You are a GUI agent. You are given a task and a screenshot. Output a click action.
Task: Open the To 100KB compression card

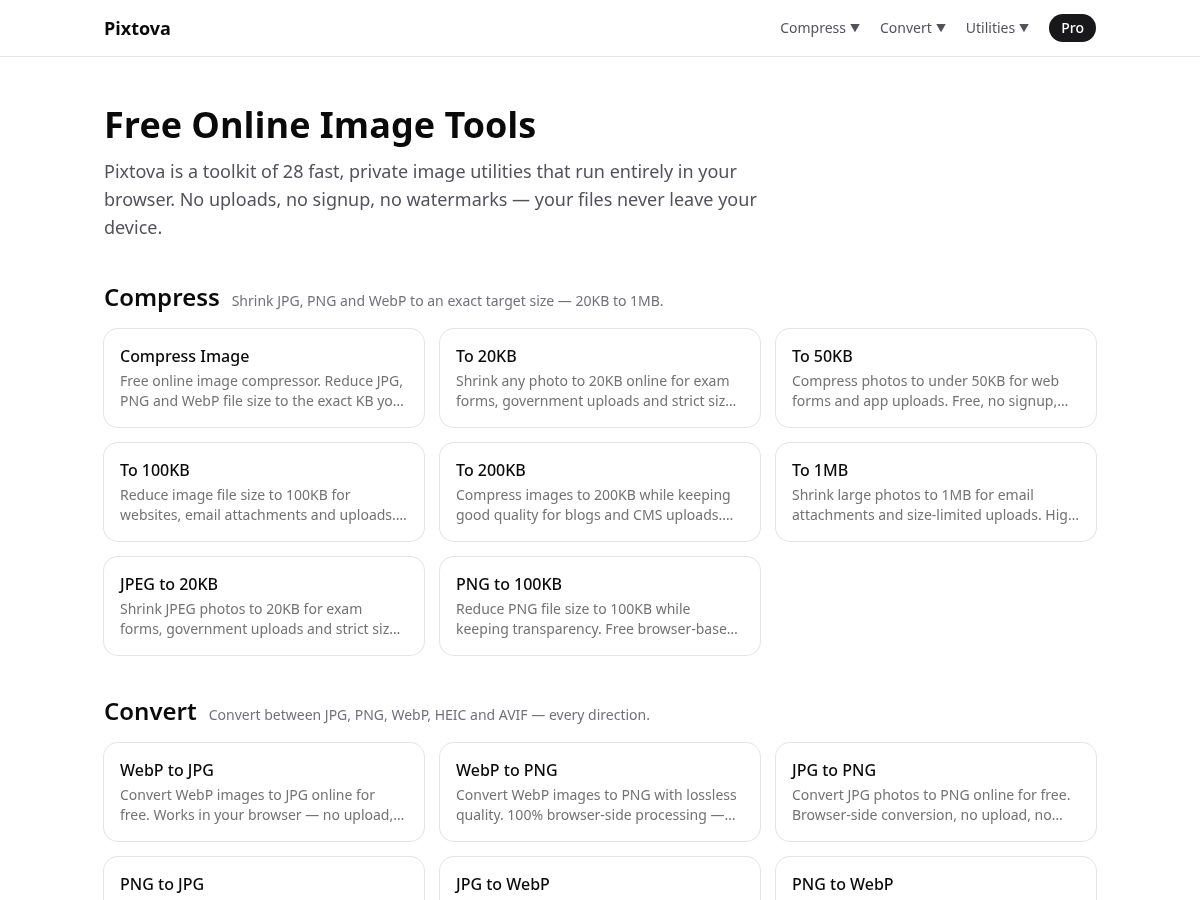point(264,492)
